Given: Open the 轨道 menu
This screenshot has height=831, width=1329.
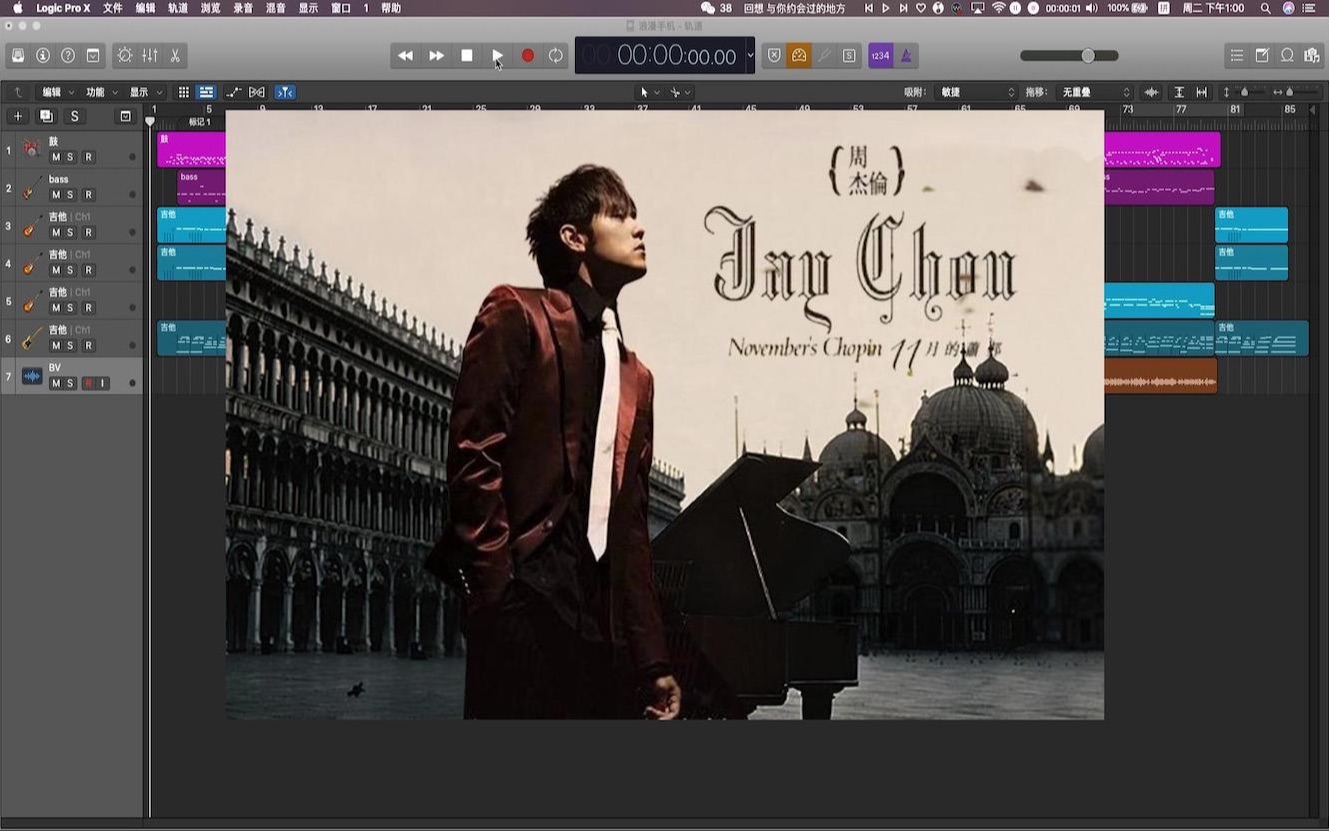Looking at the screenshot, I should pos(178,8).
